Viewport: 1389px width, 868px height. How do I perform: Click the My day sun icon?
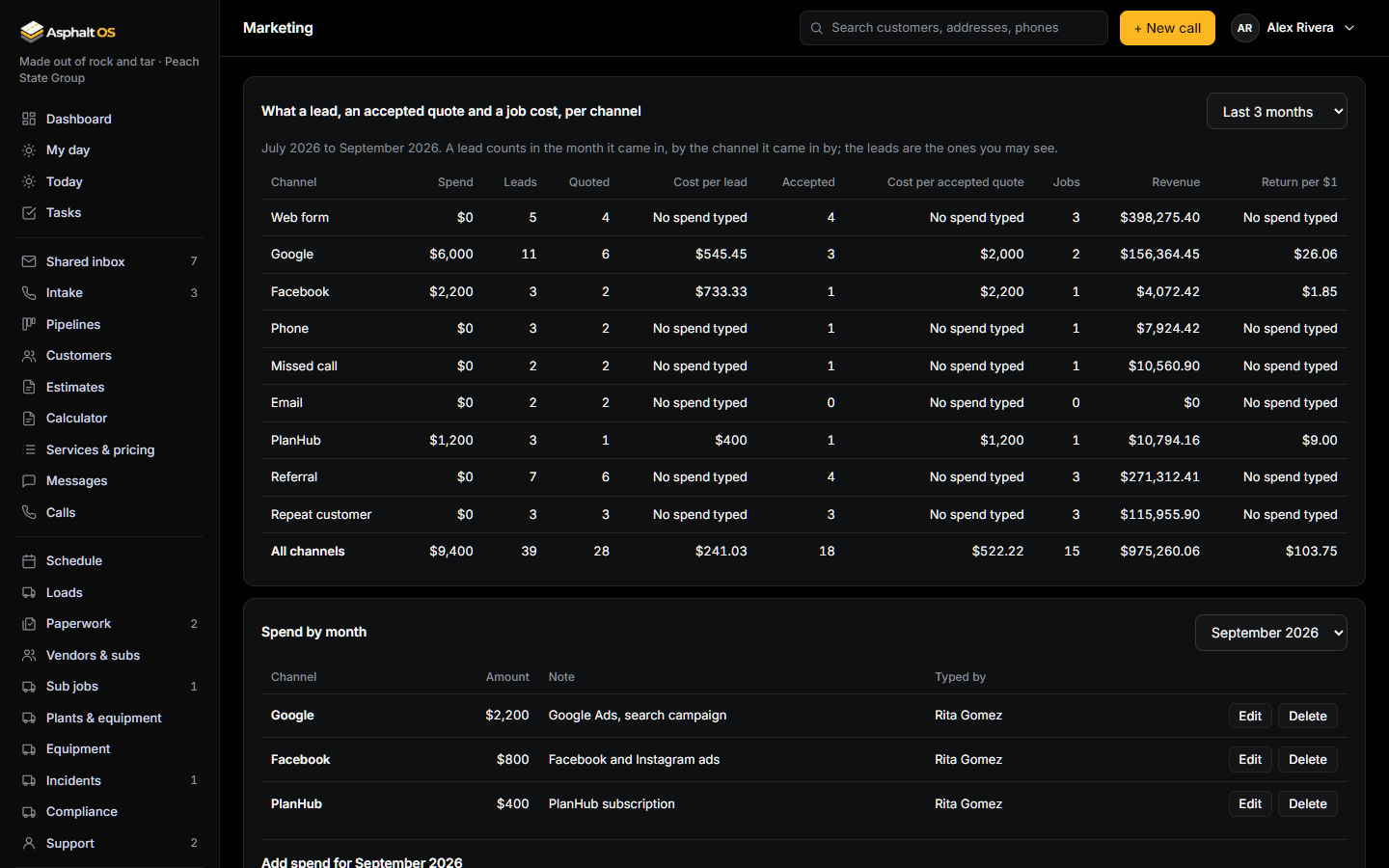pos(29,150)
